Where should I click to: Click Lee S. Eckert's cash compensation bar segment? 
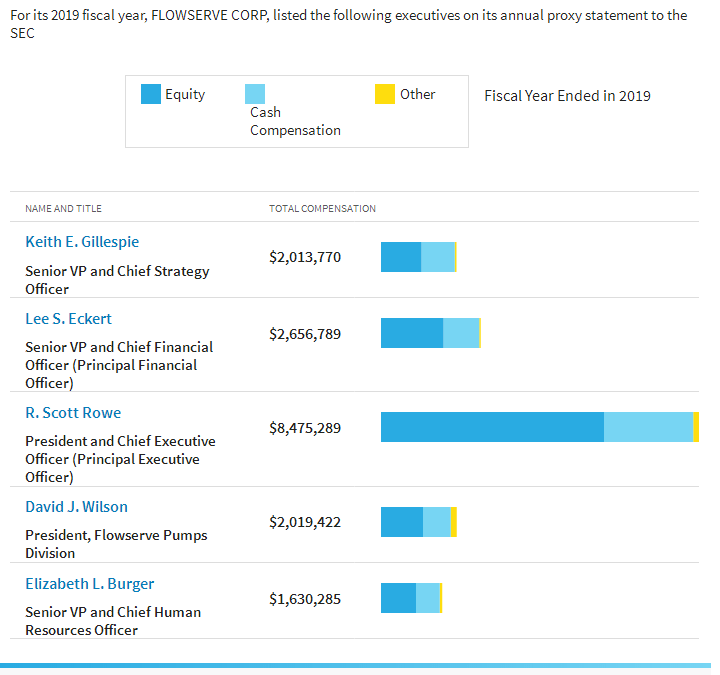tap(461, 333)
